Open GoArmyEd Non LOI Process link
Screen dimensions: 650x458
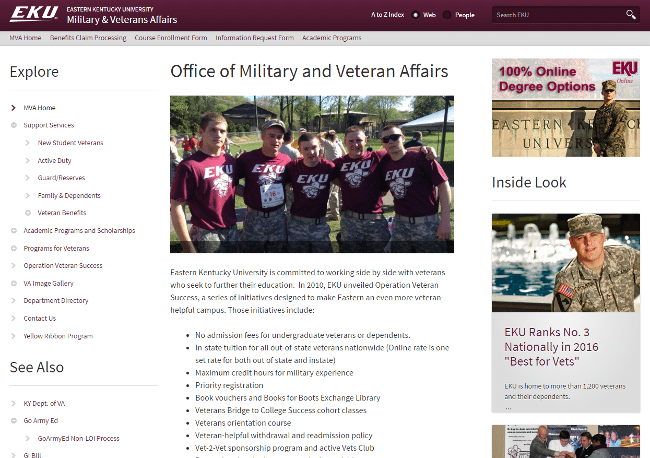pos(78,439)
